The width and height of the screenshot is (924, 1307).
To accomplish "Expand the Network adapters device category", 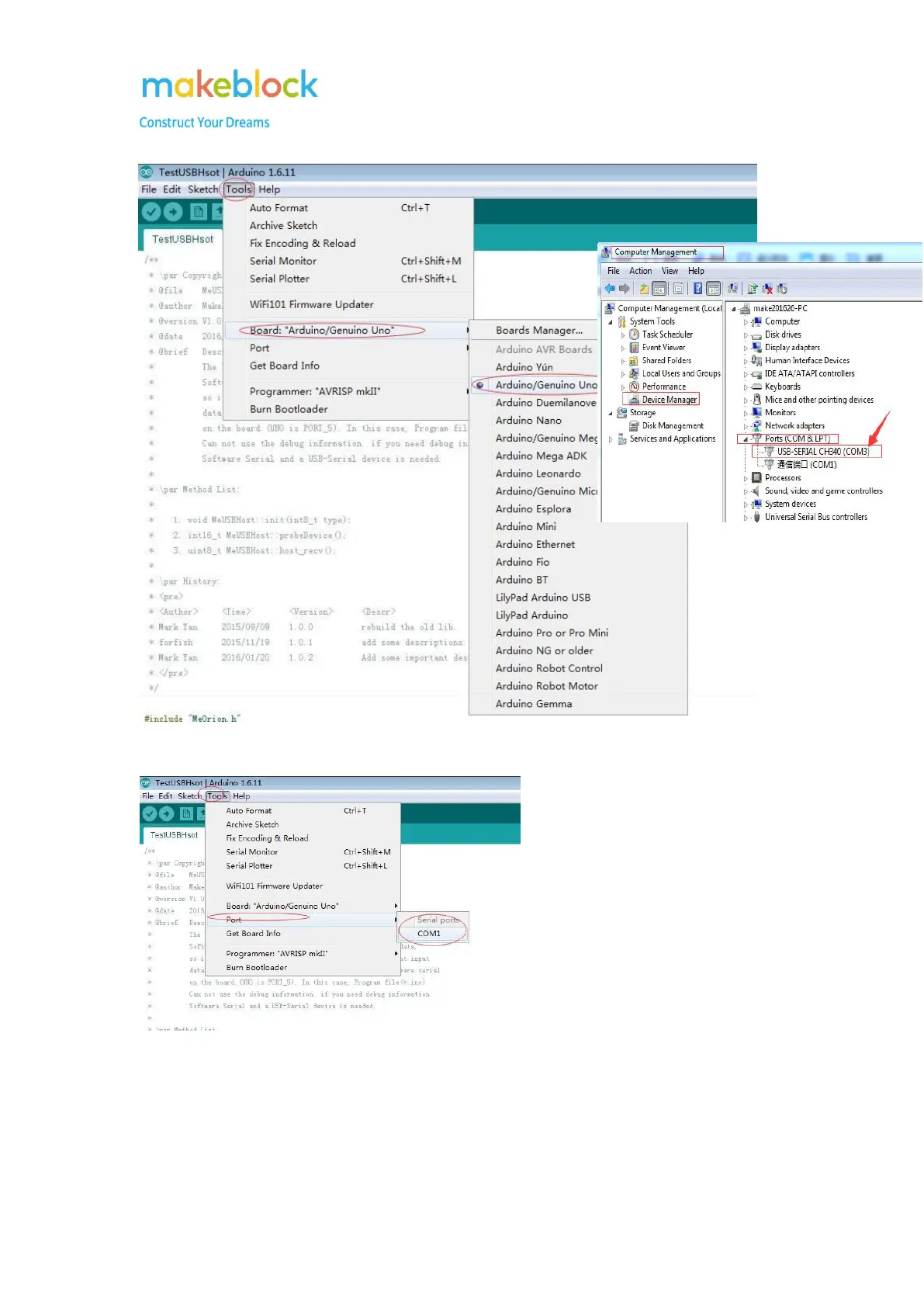I will click(x=746, y=427).
